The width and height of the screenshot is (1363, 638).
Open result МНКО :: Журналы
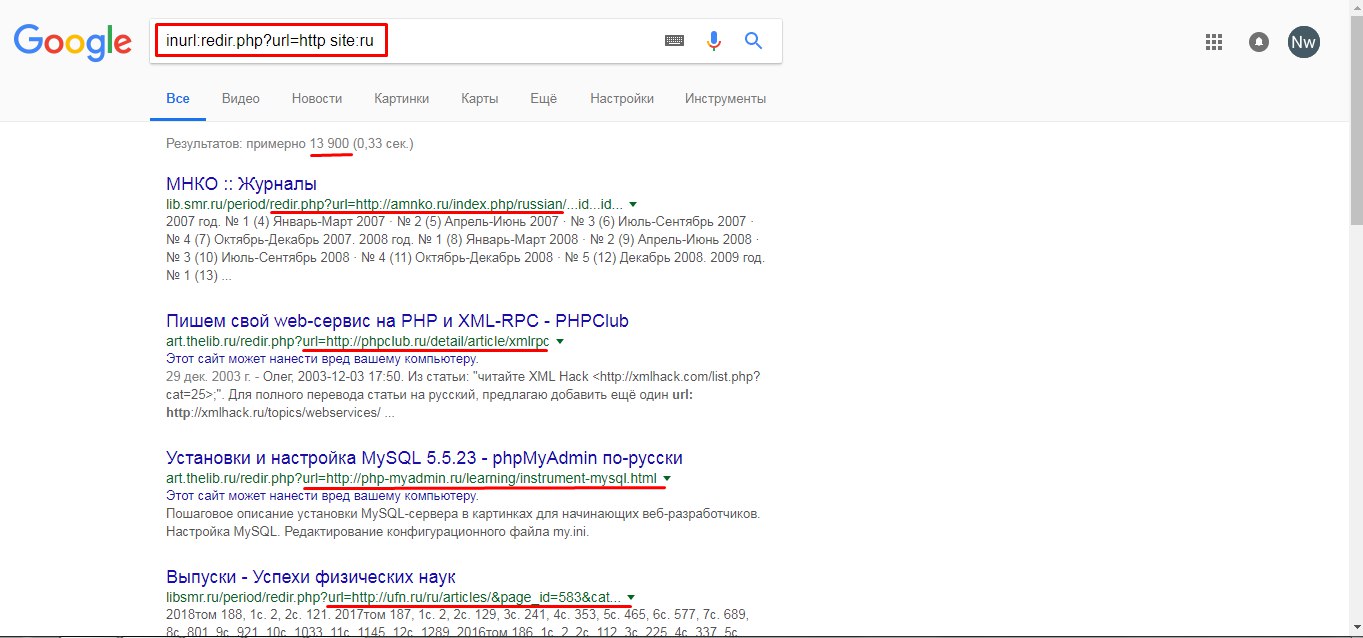click(241, 184)
